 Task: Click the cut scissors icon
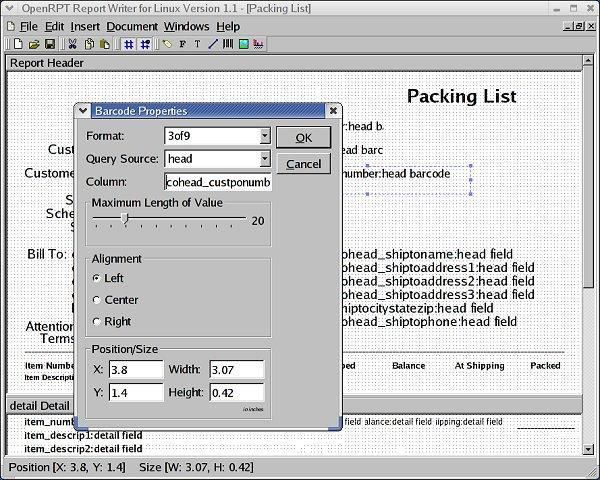[72, 44]
